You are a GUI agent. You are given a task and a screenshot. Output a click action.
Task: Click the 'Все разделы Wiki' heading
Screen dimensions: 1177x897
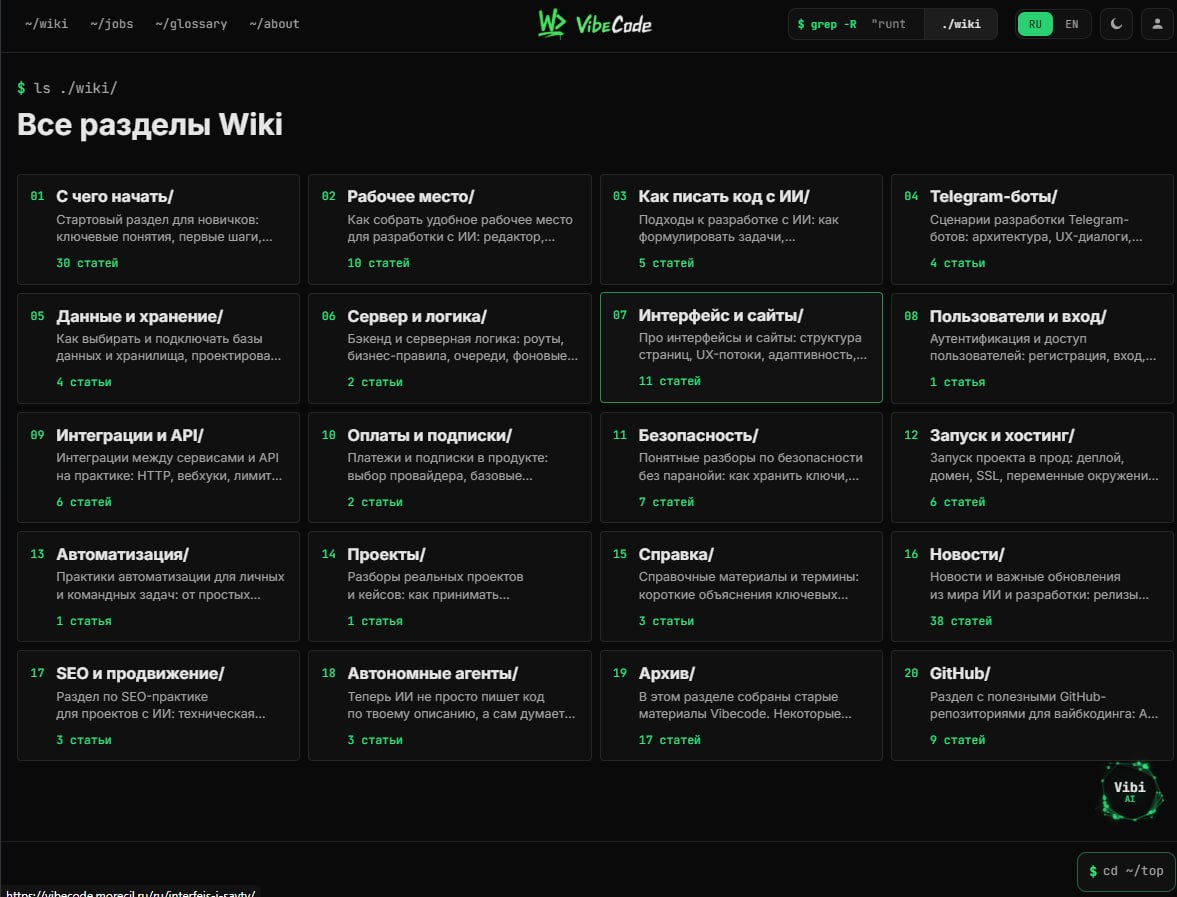pyautogui.click(x=150, y=125)
